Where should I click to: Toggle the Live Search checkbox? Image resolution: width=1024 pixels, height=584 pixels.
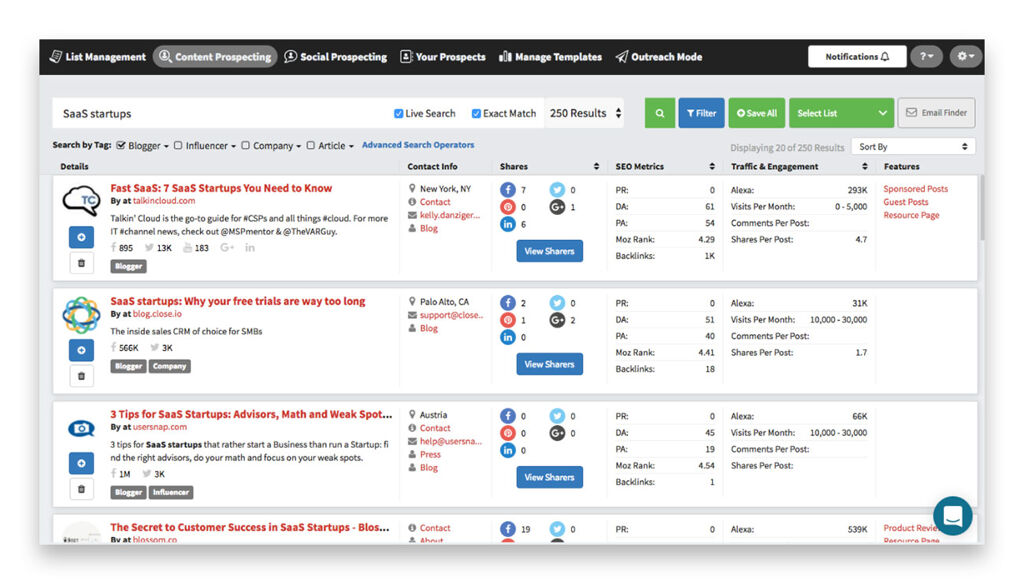click(x=398, y=114)
